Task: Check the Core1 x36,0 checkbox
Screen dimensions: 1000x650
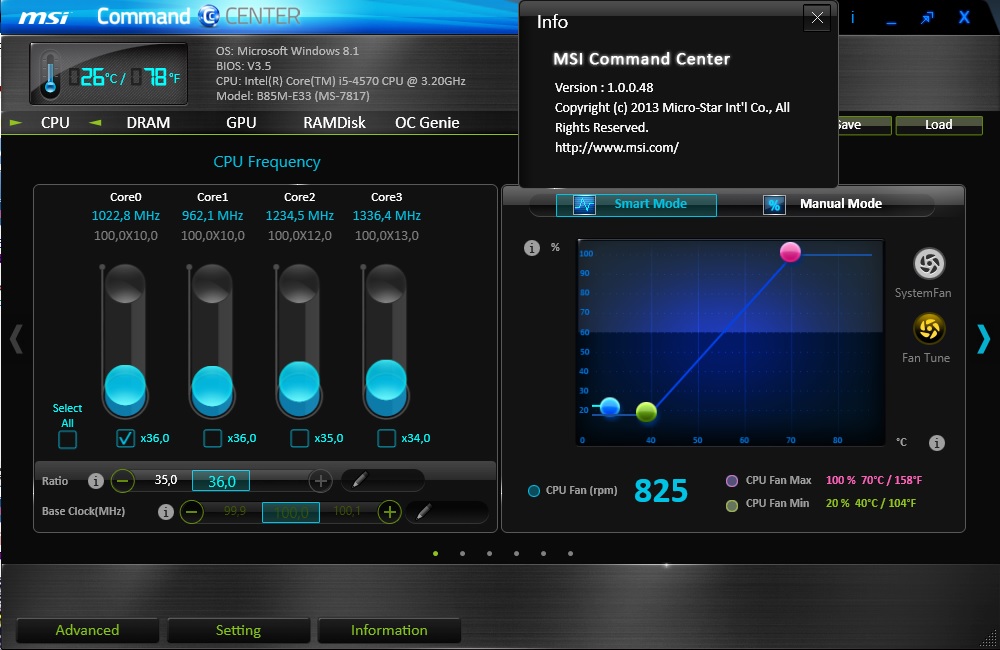Action: [x=212, y=438]
